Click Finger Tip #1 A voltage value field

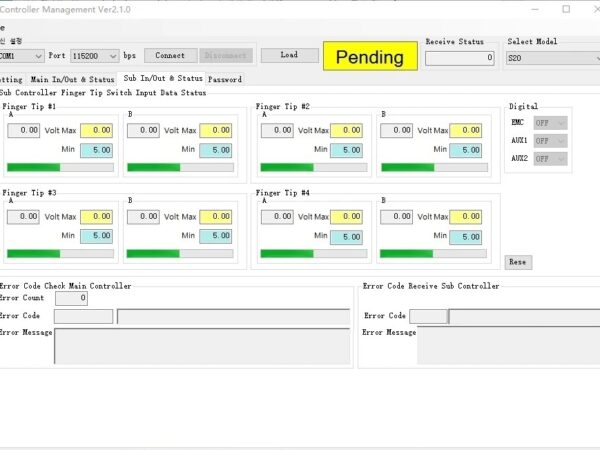coord(24,130)
